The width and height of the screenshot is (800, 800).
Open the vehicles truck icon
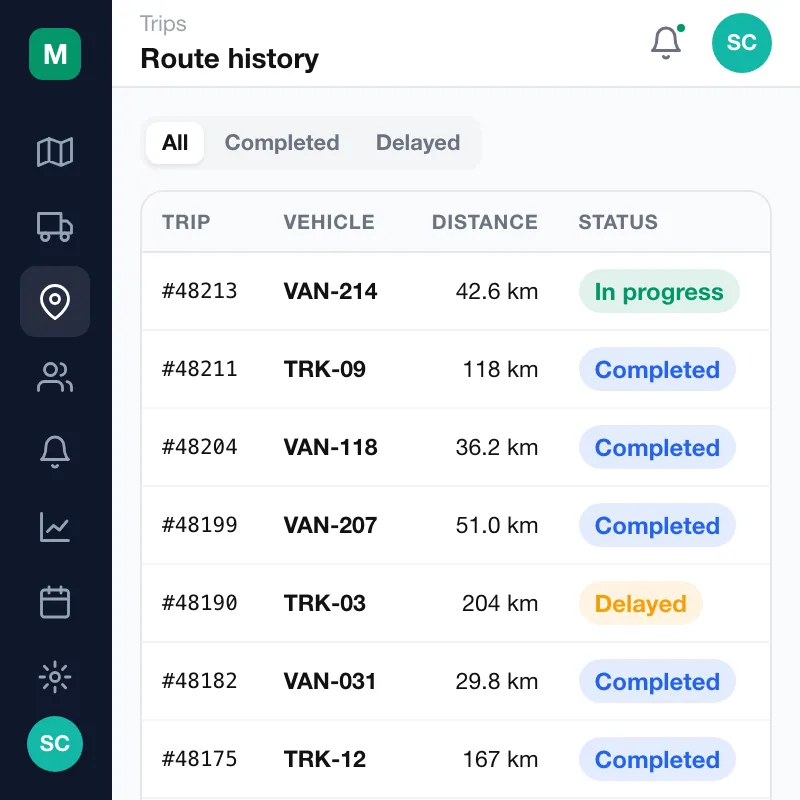pos(55,227)
